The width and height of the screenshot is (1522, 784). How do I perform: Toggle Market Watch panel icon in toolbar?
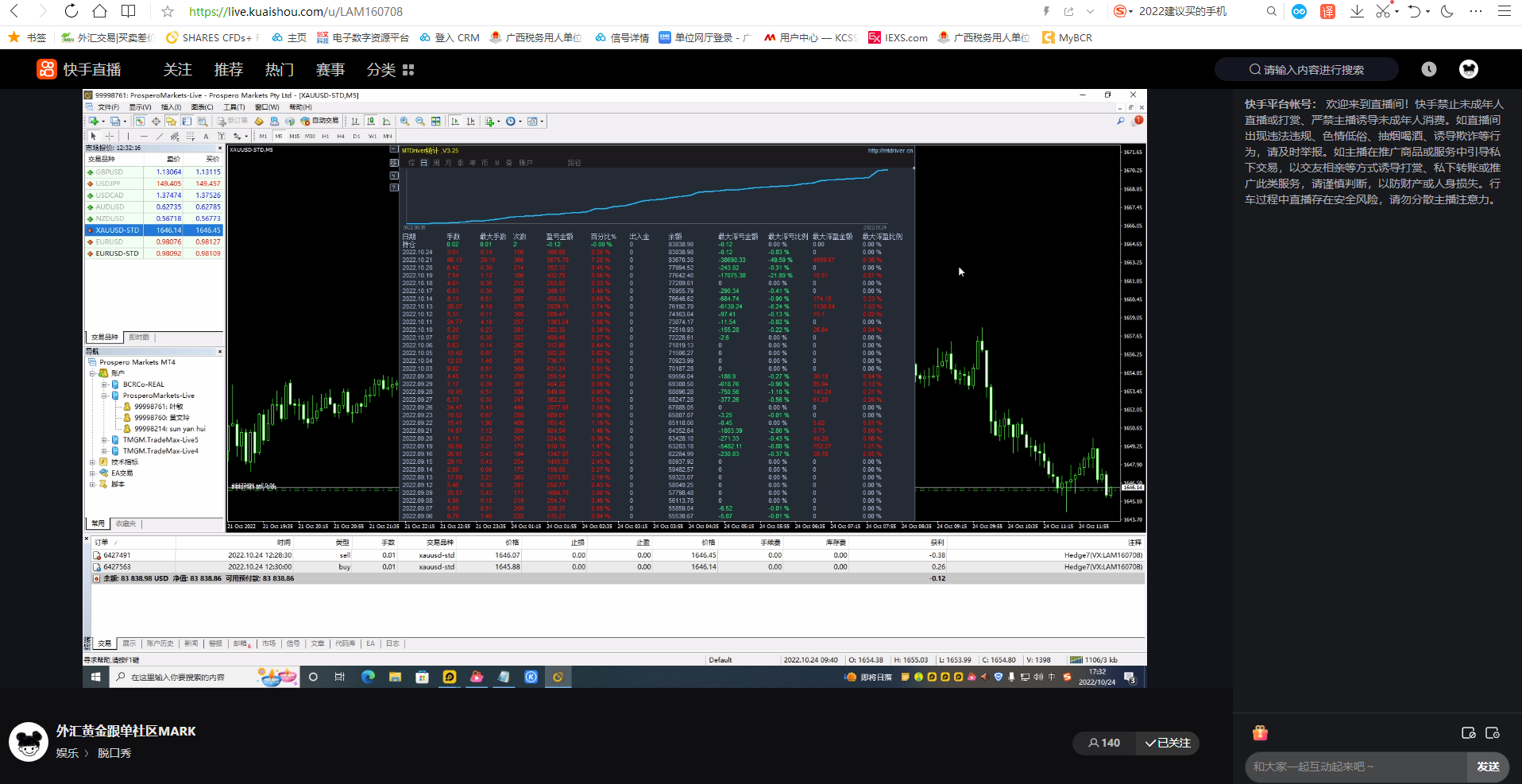[140, 122]
